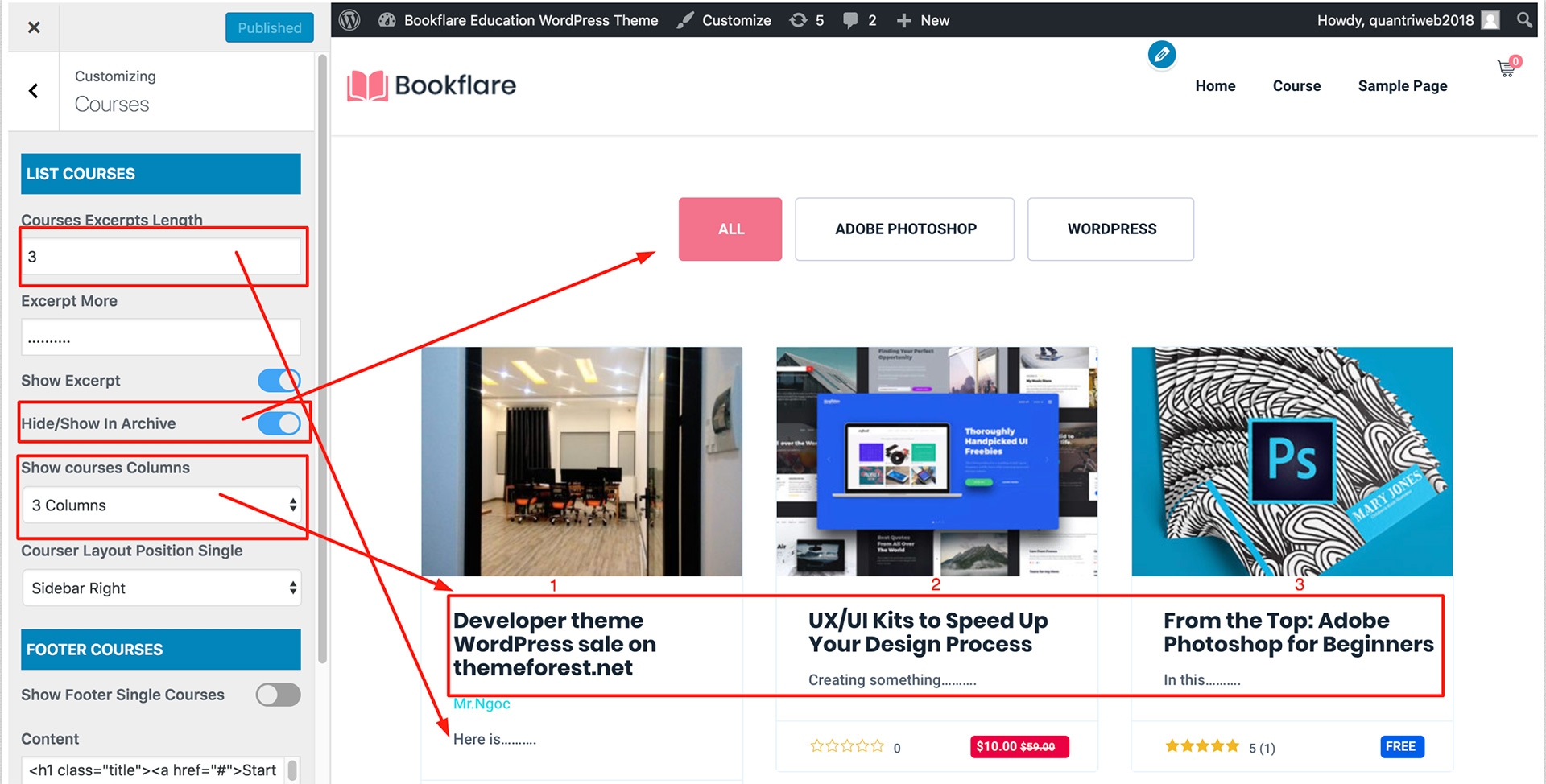Viewport: 1546px width, 784px height.
Task: Open the Mr.Ngoc author link
Action: click(x=482, y=704)
